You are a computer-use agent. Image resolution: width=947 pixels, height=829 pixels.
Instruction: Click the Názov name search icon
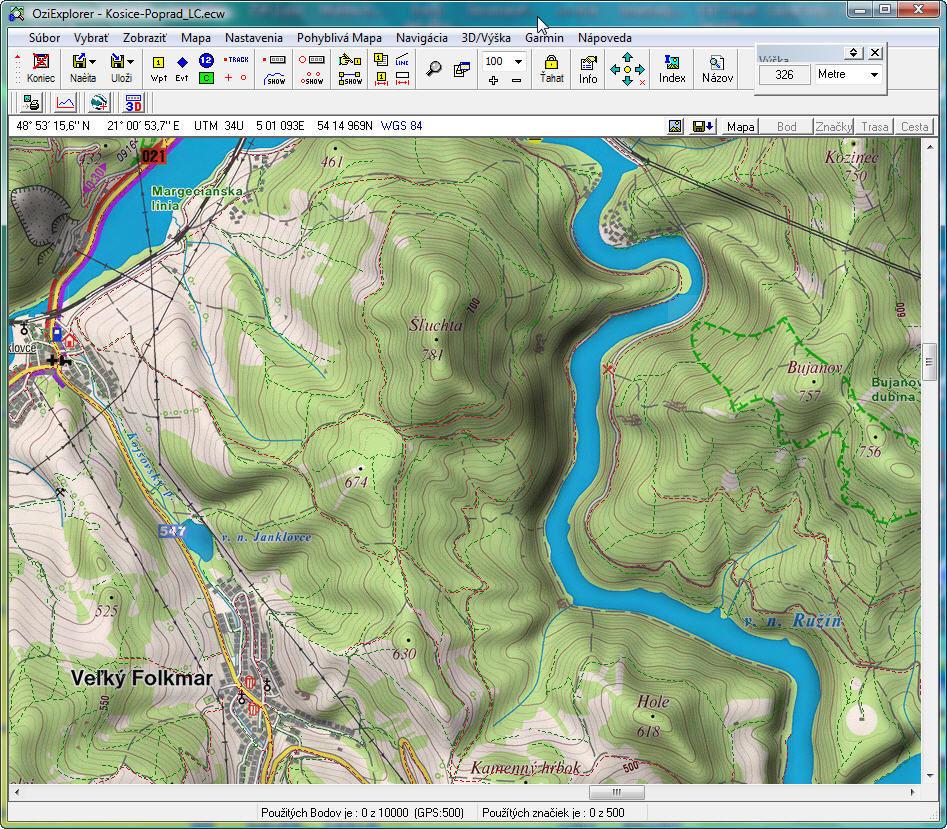tap(717, 69)
